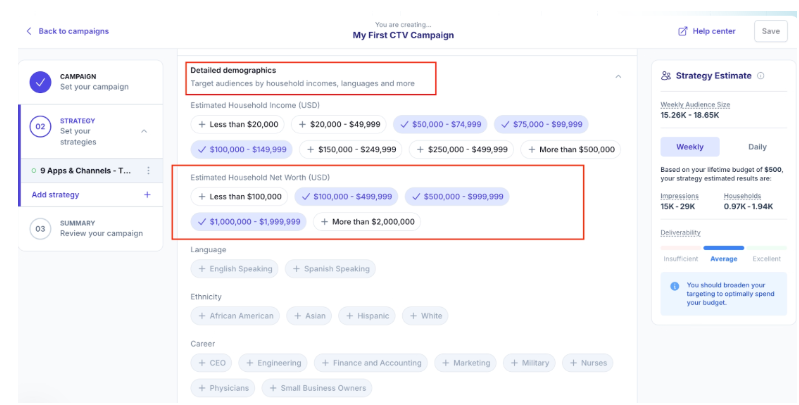The height and width of the screenshot is (405, 799).
Task: Select the $250,000 - $499,999 income chip
Action: 461,150
